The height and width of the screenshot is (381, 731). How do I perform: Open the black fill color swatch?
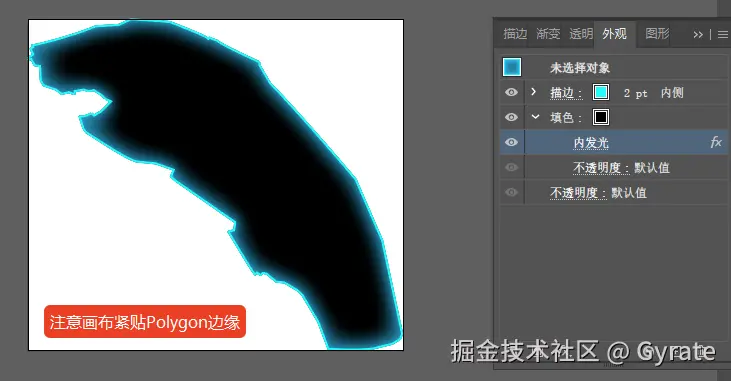coord(601,117)
